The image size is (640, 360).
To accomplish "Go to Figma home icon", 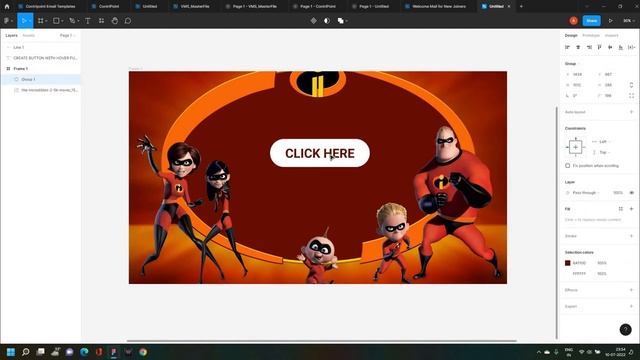I will point(7,7).
